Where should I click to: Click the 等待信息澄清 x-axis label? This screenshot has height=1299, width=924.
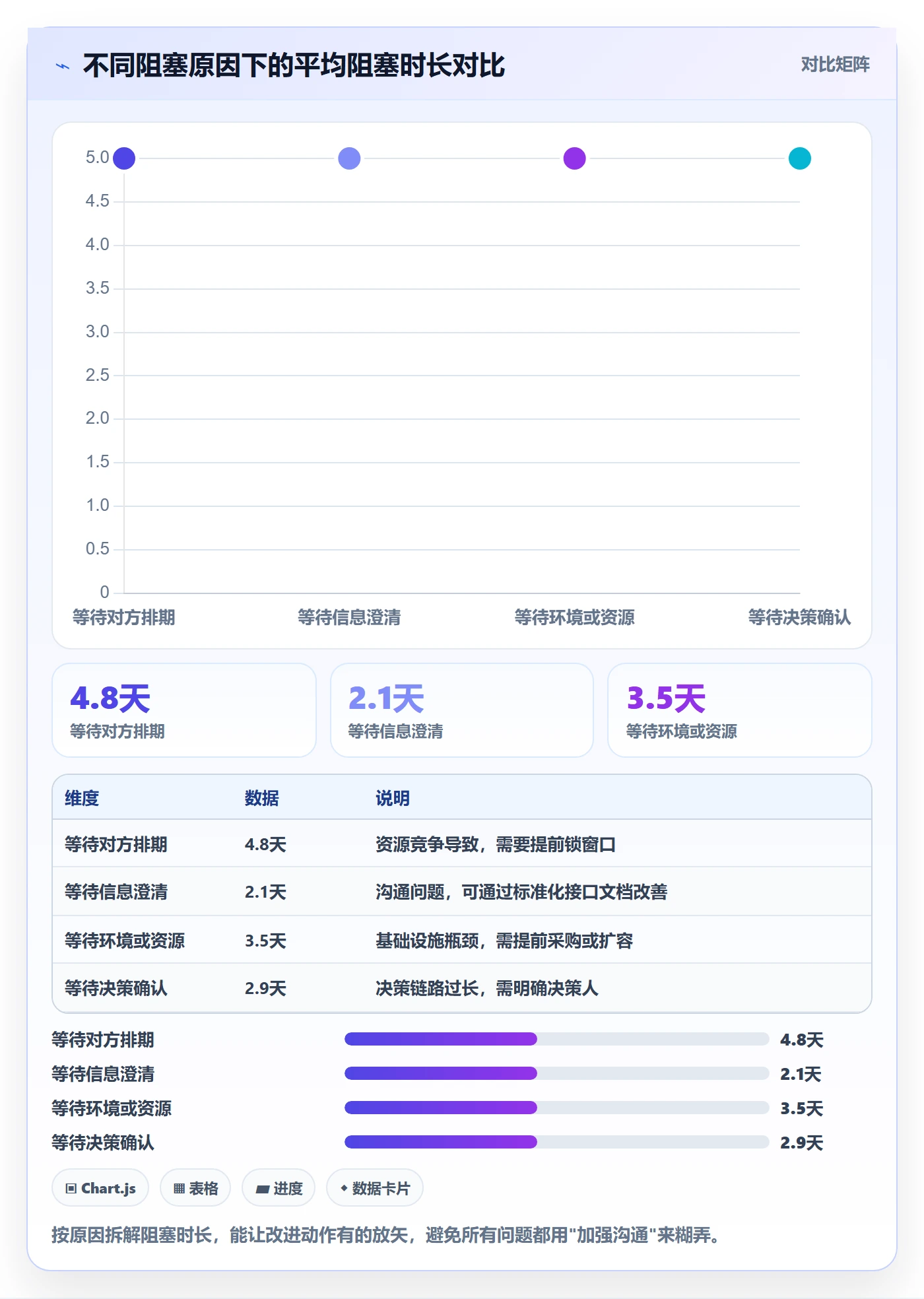pos(349,617)
